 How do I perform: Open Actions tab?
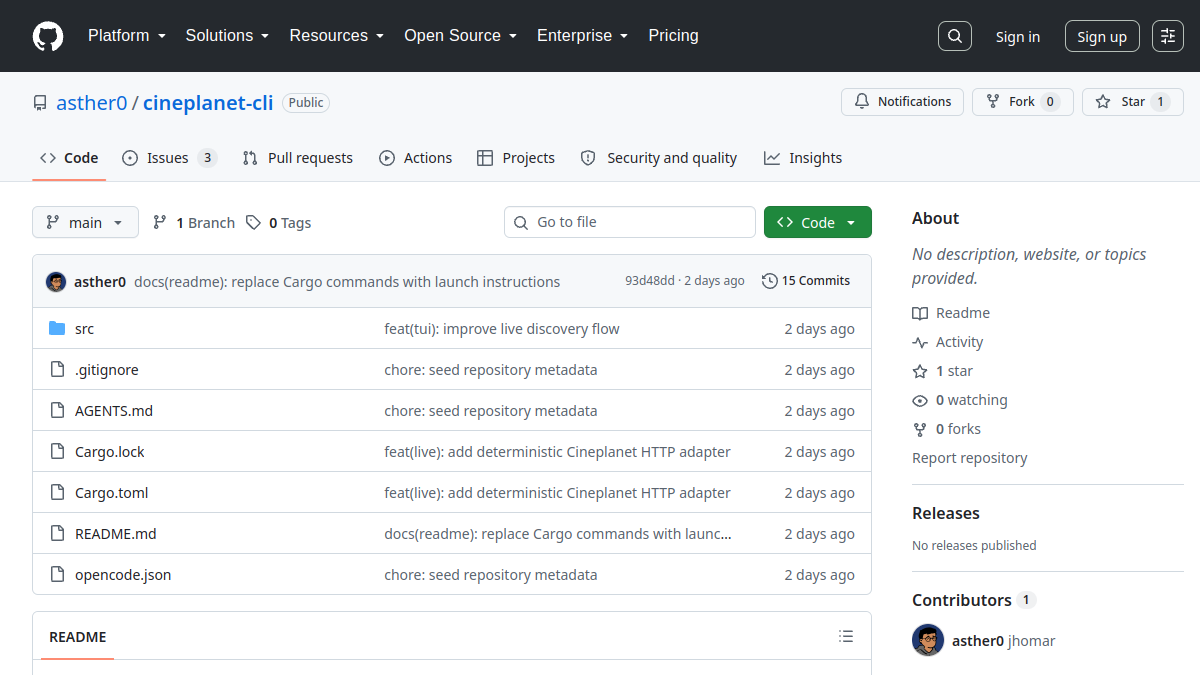point(415,158)
